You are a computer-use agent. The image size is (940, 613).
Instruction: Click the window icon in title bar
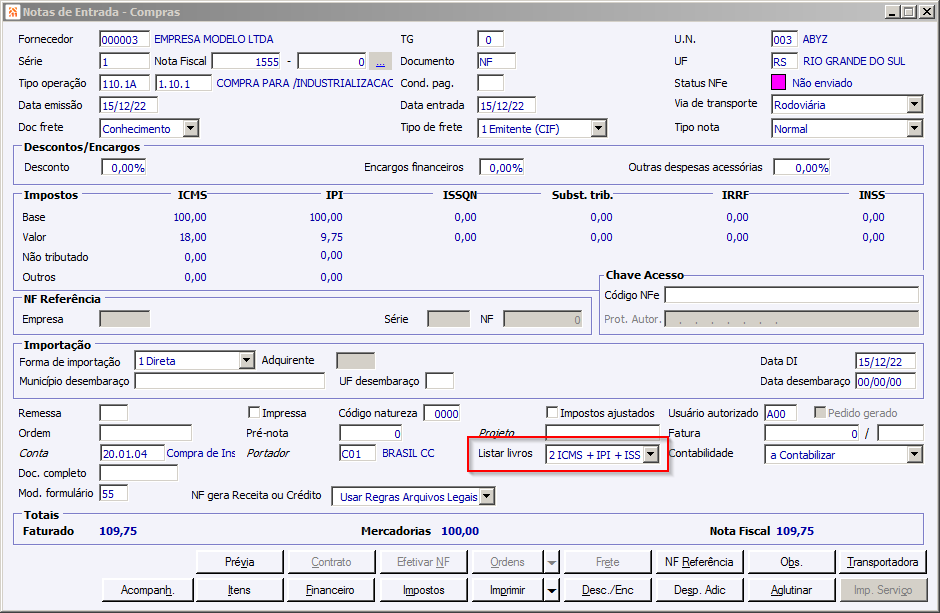click(11, 12)
